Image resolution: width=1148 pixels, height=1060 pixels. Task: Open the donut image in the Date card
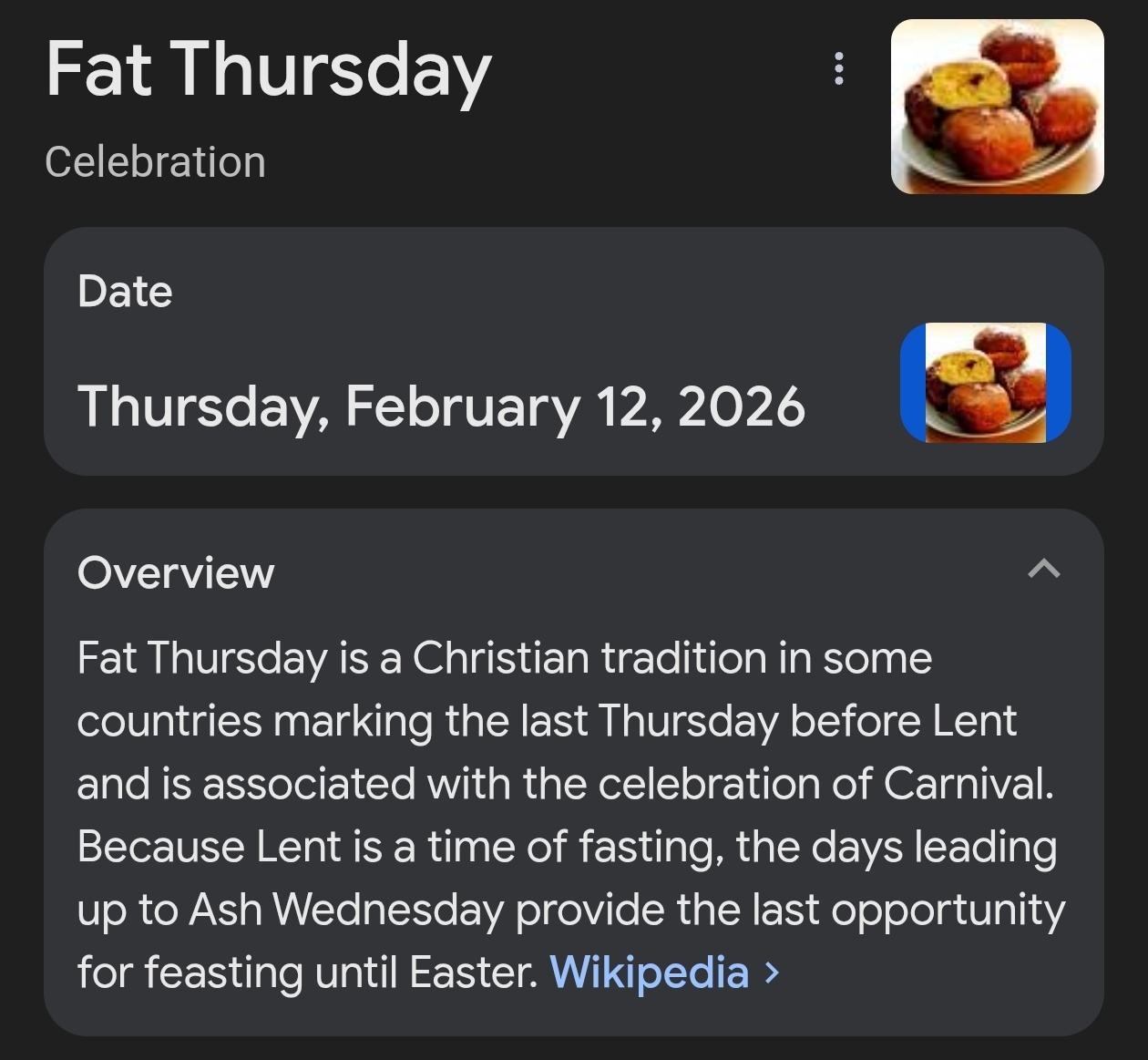[x=986, y=383]
